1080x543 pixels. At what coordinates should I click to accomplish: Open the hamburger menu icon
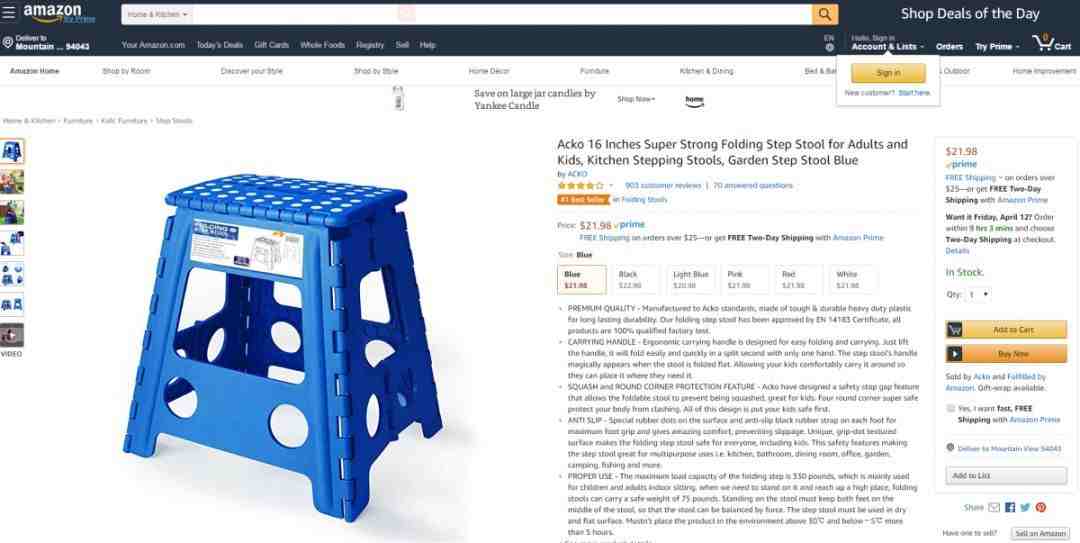8,13
